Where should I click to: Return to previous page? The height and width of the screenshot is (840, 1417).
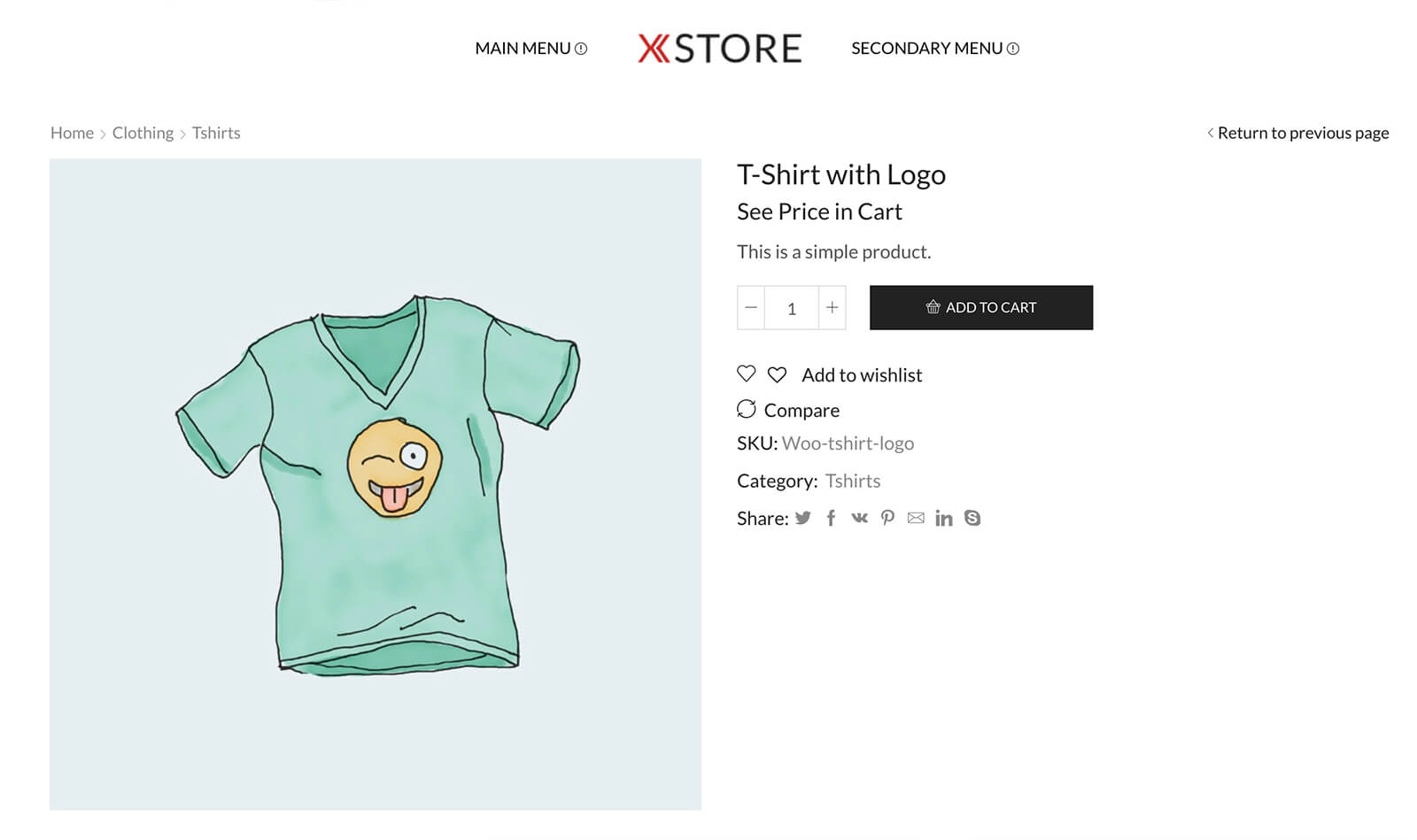click(1298, 133)
